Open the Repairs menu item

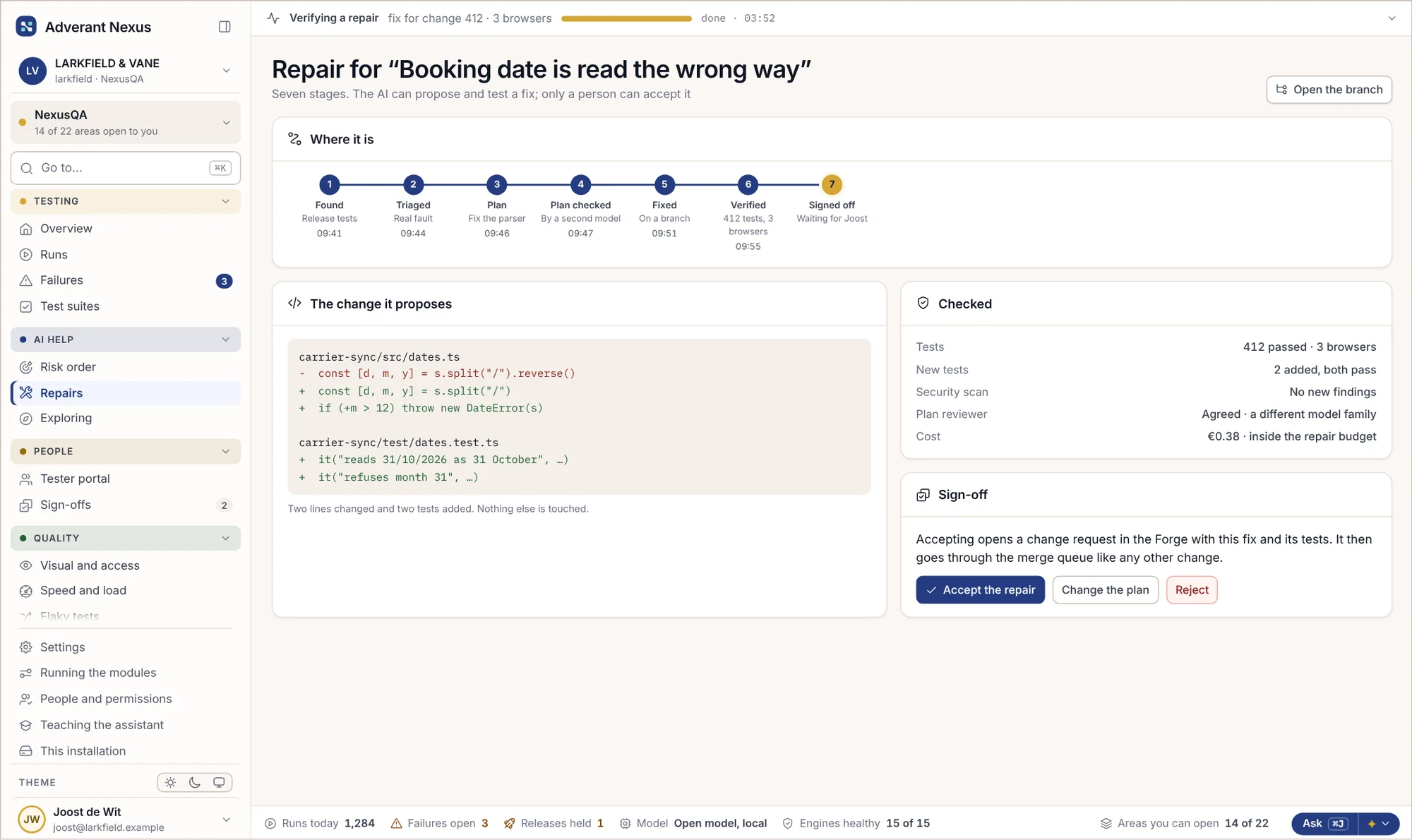coord(126,393)
